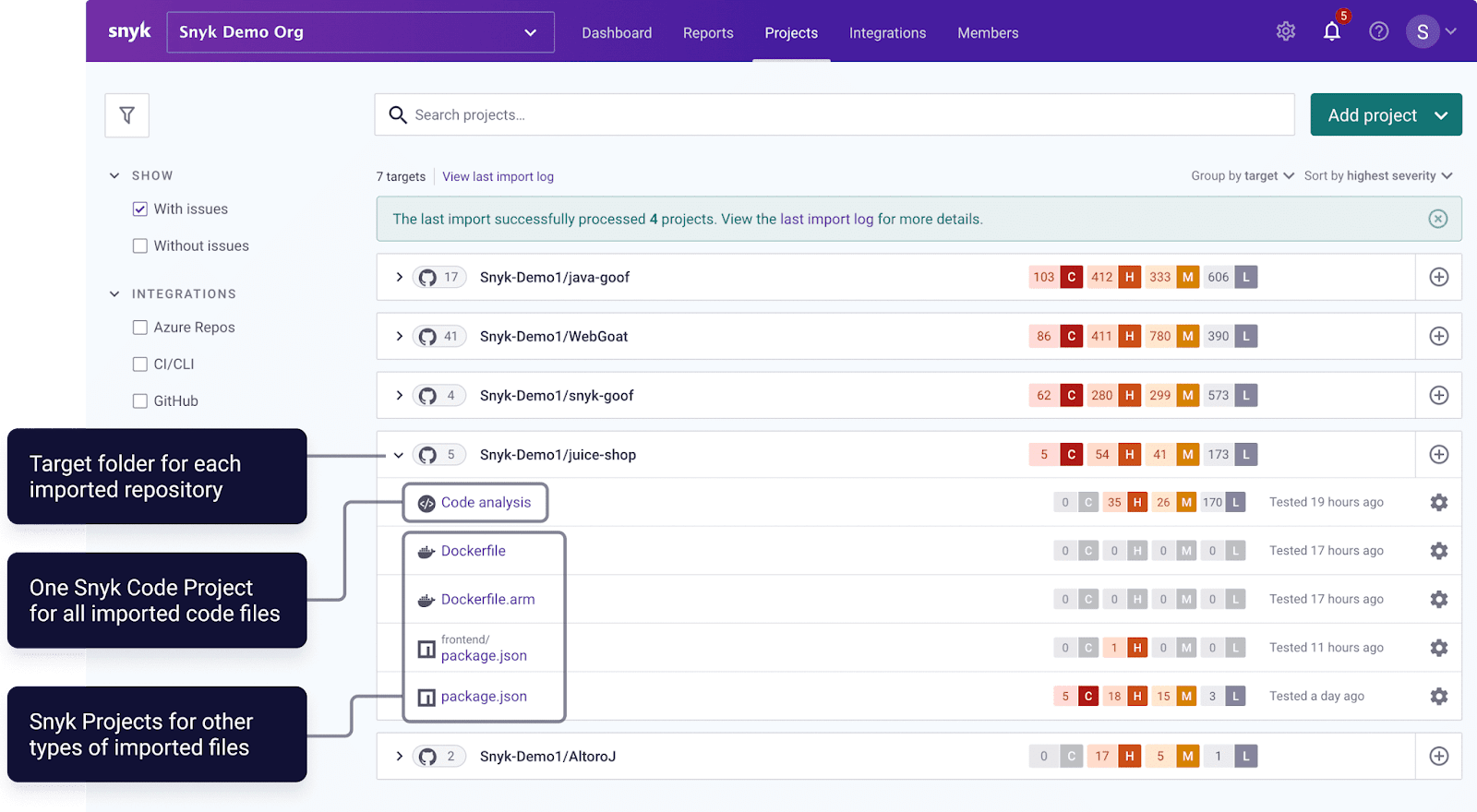Viewport: 1477px width, 812px height.
Task: Open the Snyk Demo Org organization dropdown
Action: coord(360,32)
